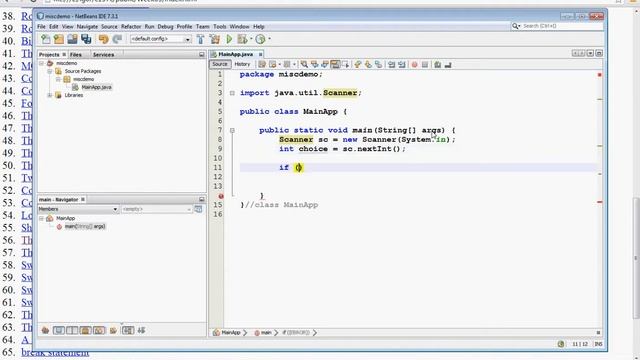640x360 pixels.
Task: Open the File menu
Action: click(41, 27)
